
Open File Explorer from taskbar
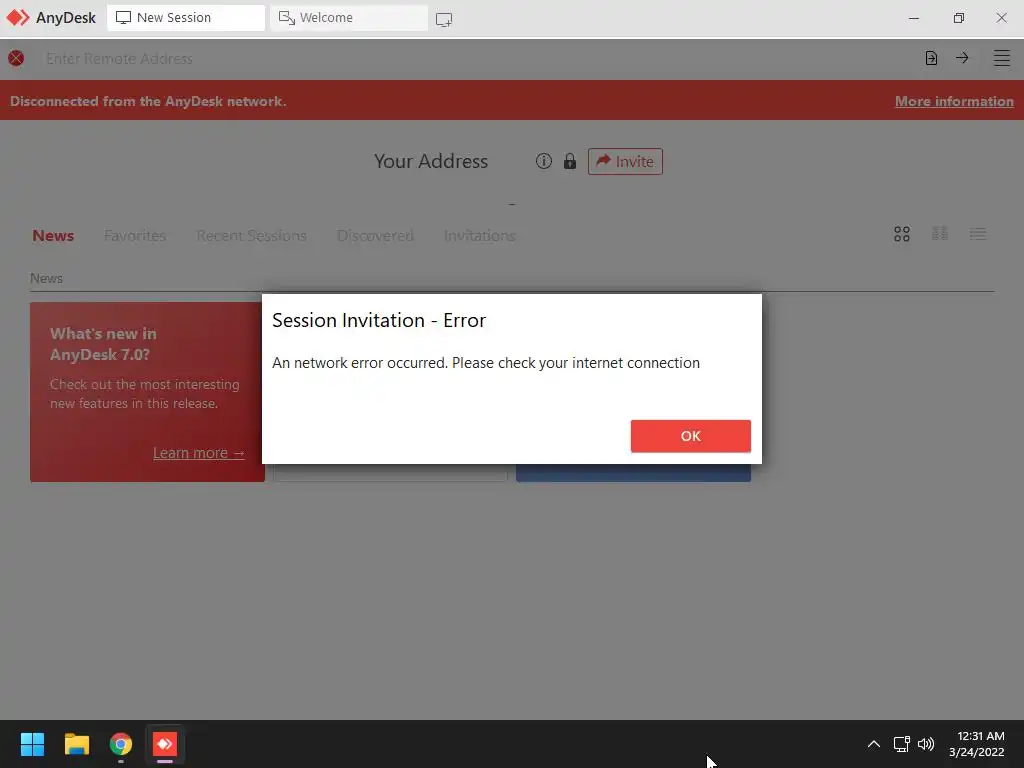tap(76, 744)
